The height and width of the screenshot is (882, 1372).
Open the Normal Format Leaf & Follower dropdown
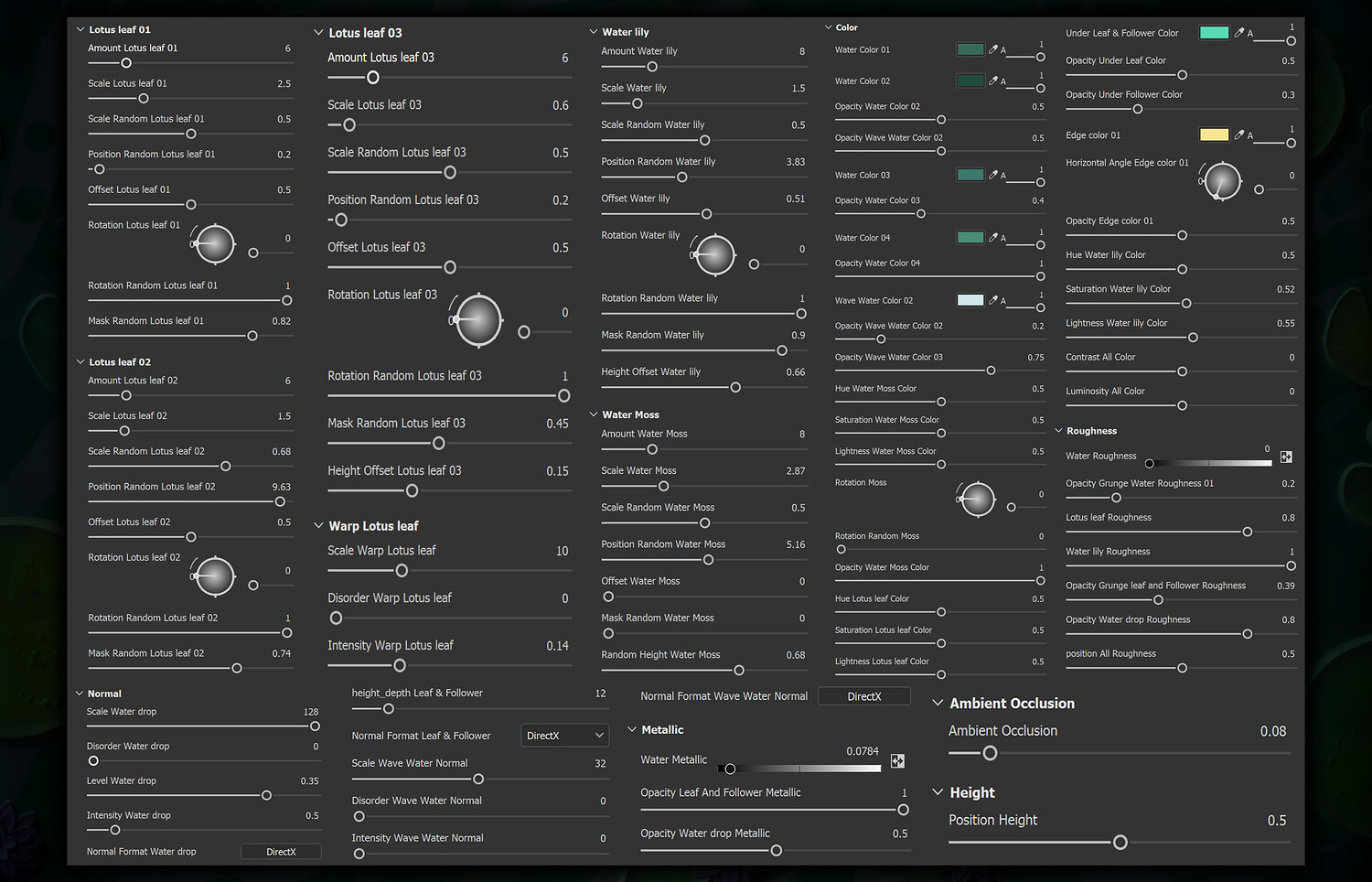coord(565,736)
